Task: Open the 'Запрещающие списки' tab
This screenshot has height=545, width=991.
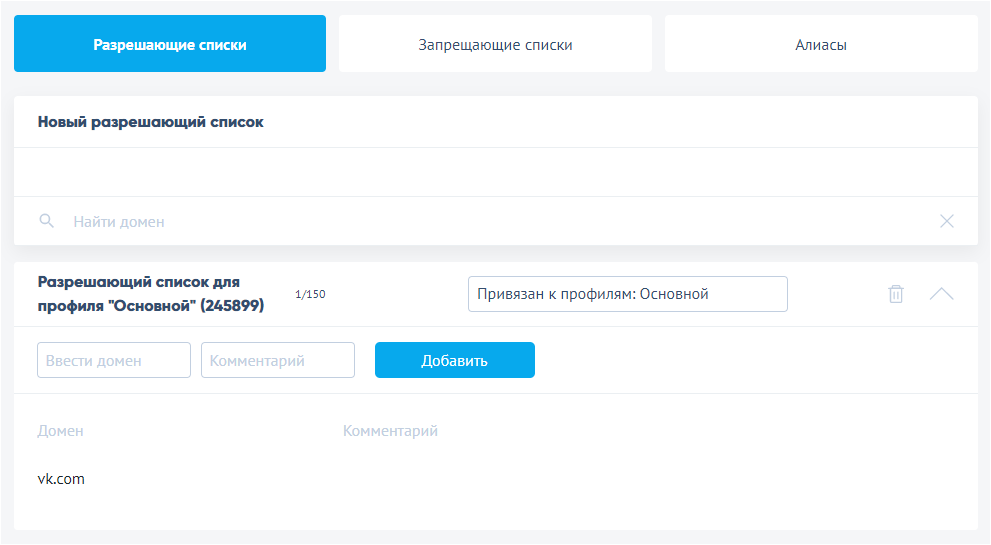Action: 495,44
